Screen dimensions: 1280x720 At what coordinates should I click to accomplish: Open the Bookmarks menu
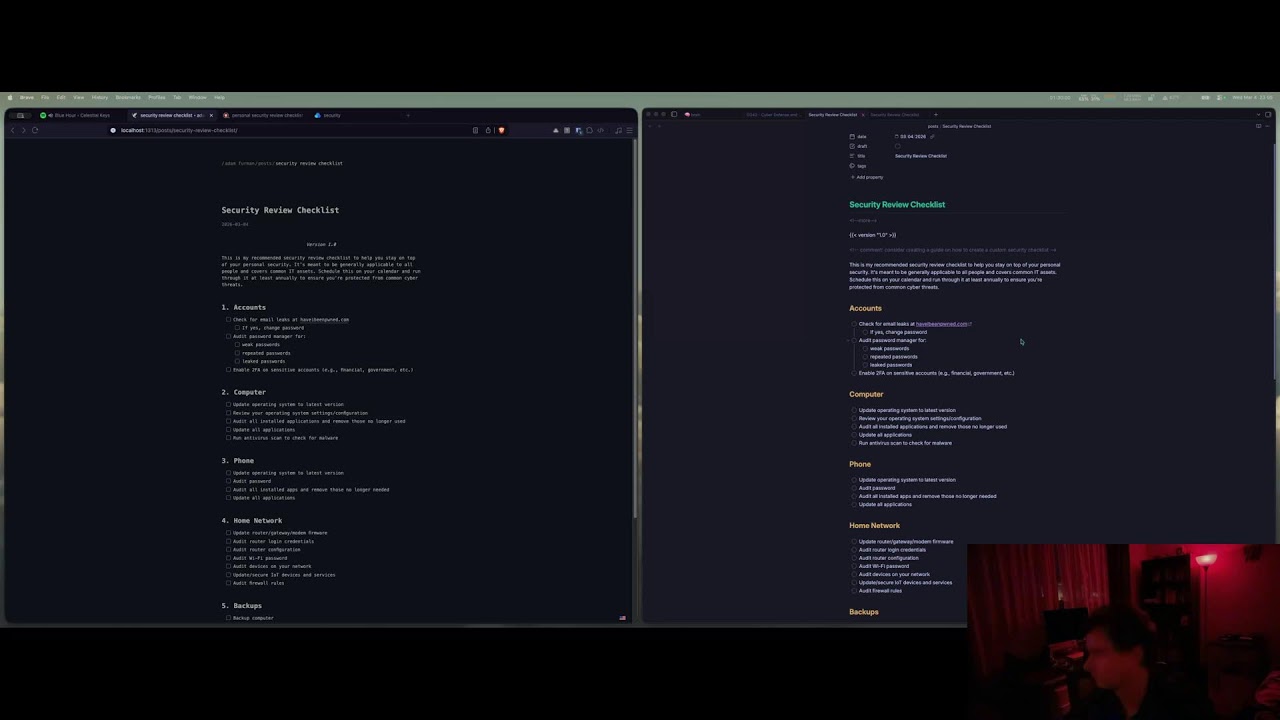click(128, 97)
